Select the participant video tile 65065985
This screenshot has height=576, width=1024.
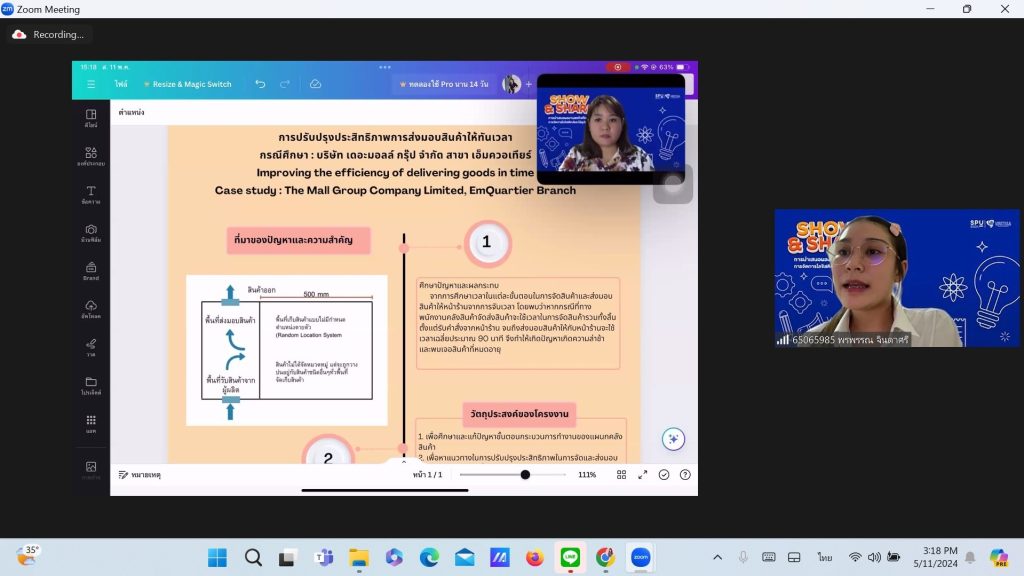pyautogui.click(x=897, y=278)
